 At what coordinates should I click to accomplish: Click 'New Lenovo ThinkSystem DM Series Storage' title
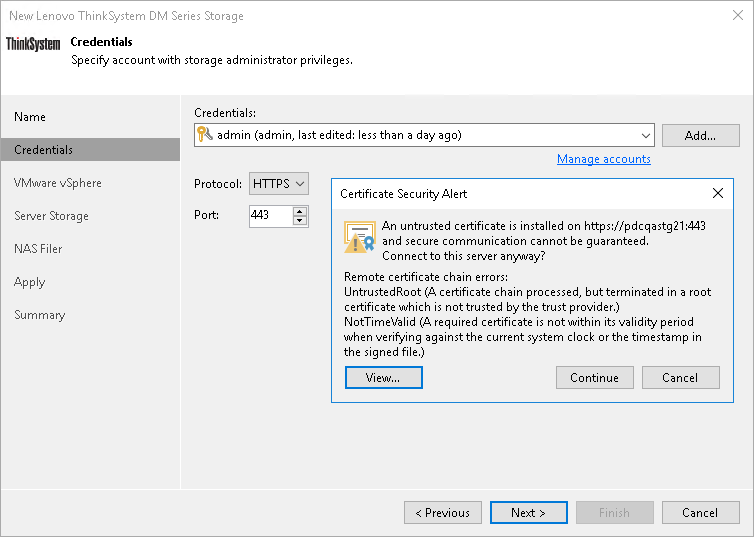coord(126,16)
